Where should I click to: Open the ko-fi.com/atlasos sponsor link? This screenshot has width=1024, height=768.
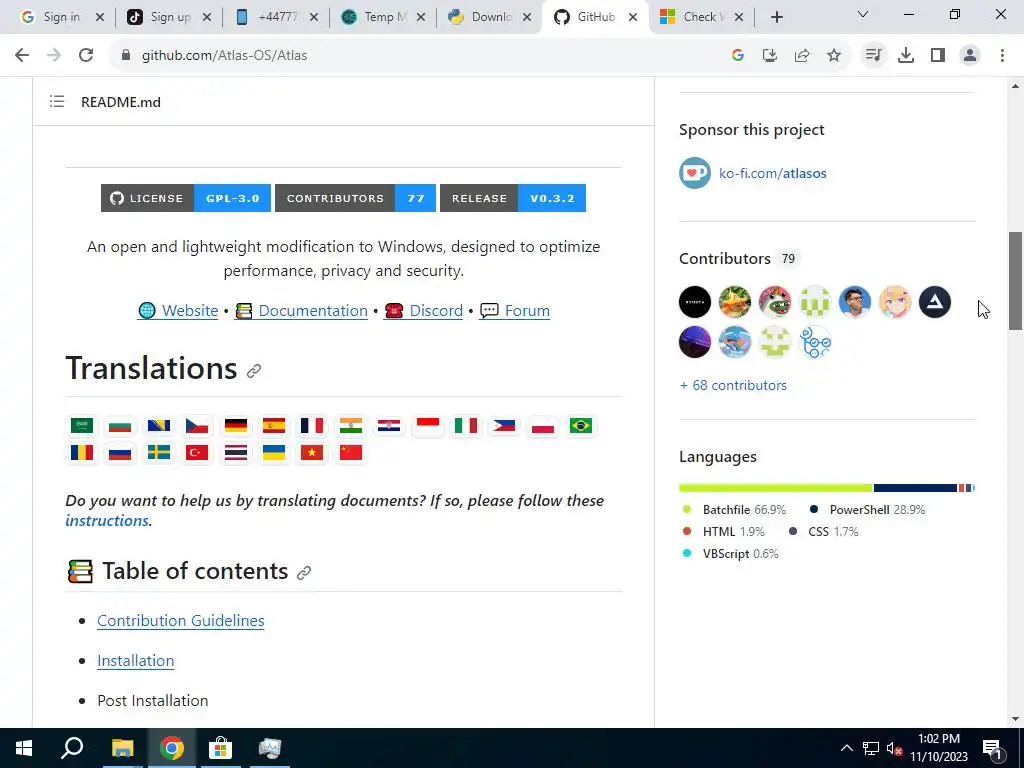pos(773,173)
